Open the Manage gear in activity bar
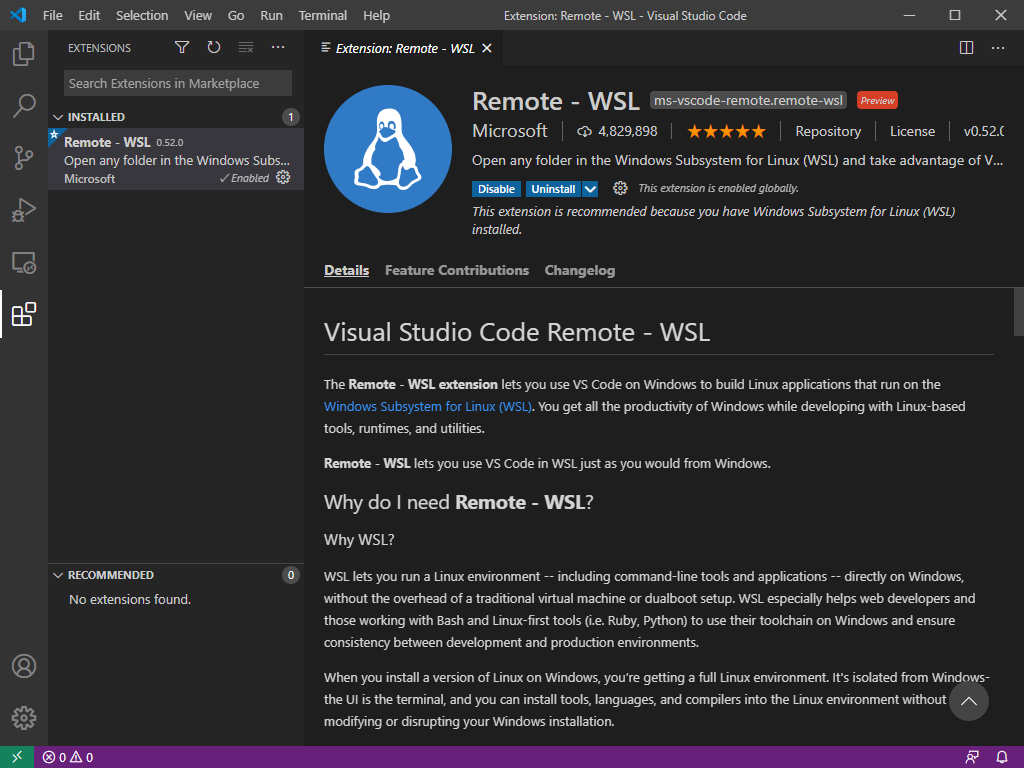The width and height of the screenshot is (1024, 768). click(x=24, y=718)
